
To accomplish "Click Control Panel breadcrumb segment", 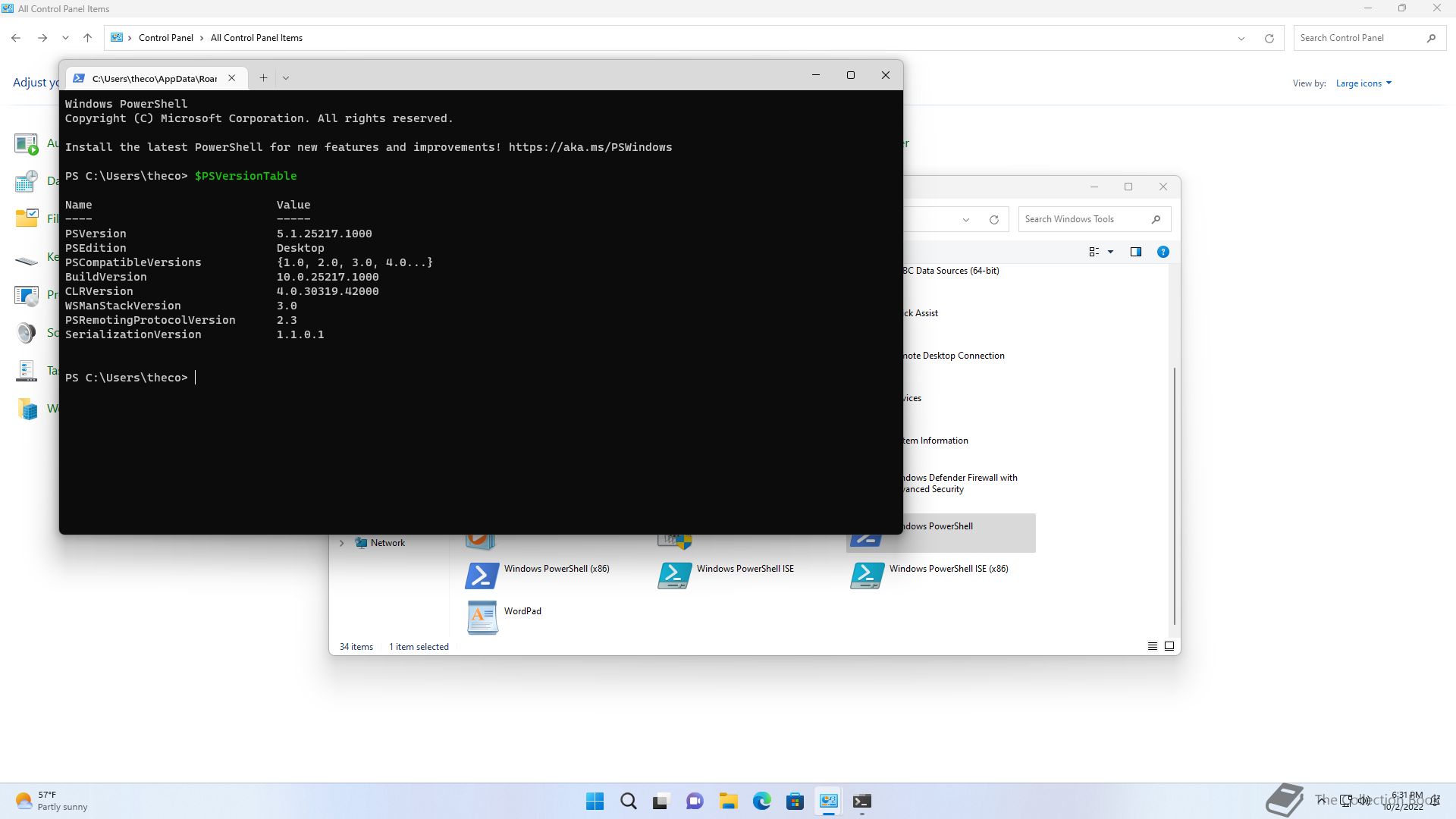I will coord(165,38).
